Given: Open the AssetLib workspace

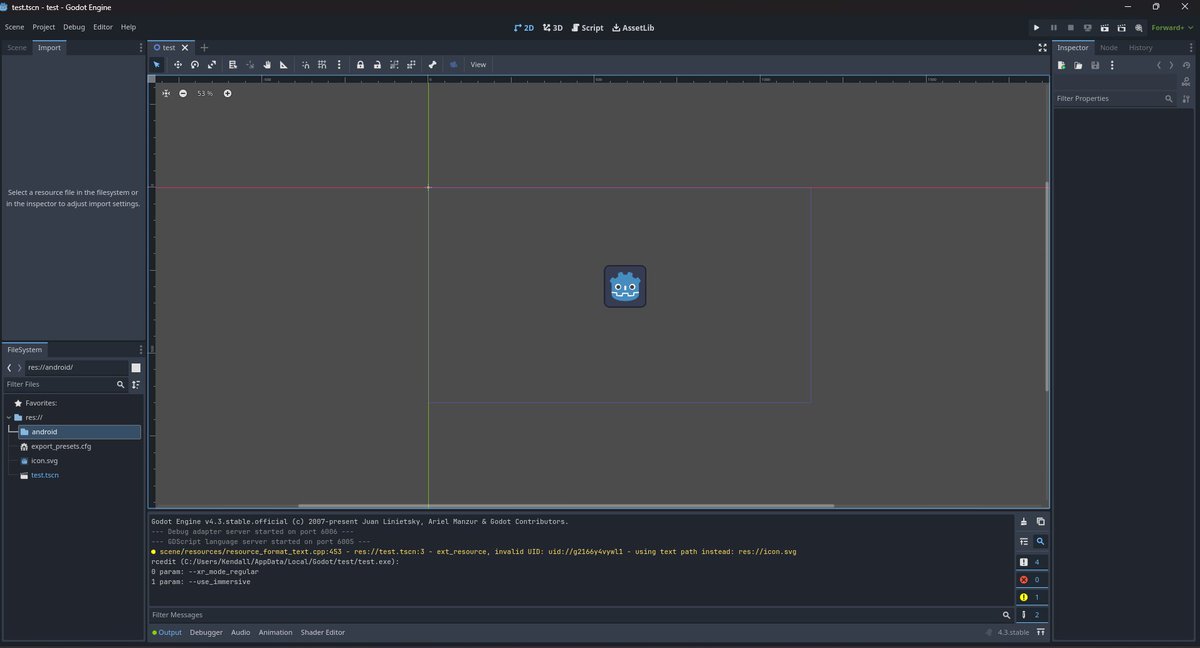Looking at the screenshot, I should pyautogui.click(x=632, y=28).
